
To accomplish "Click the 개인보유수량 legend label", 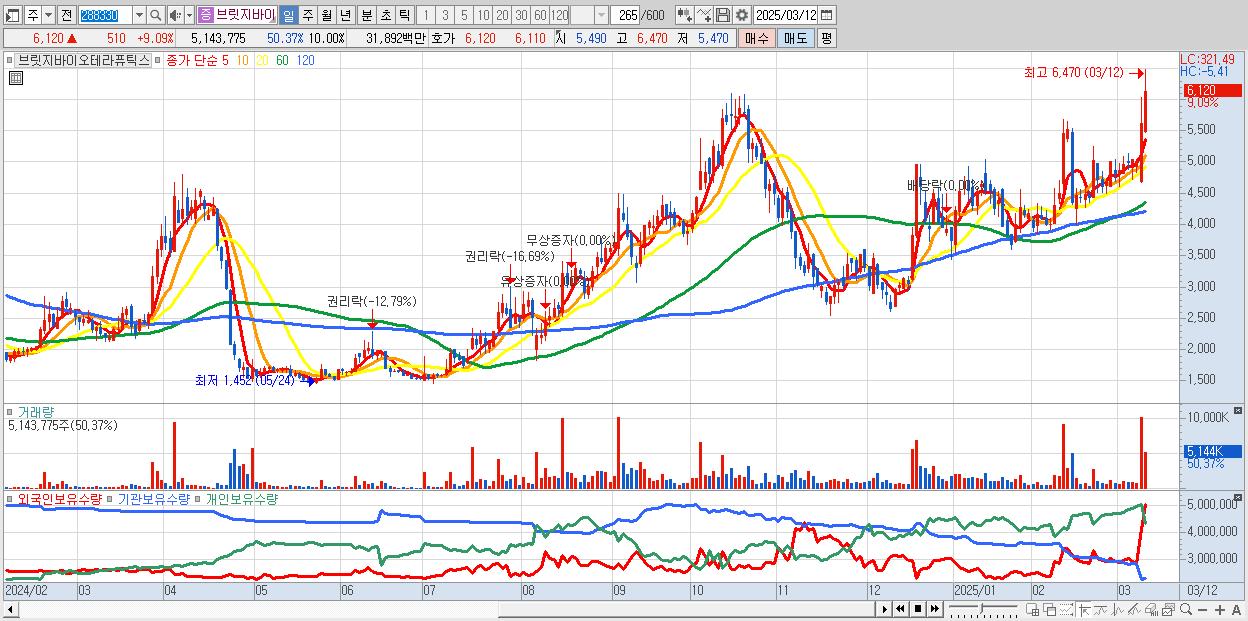I will coord(241,498).
